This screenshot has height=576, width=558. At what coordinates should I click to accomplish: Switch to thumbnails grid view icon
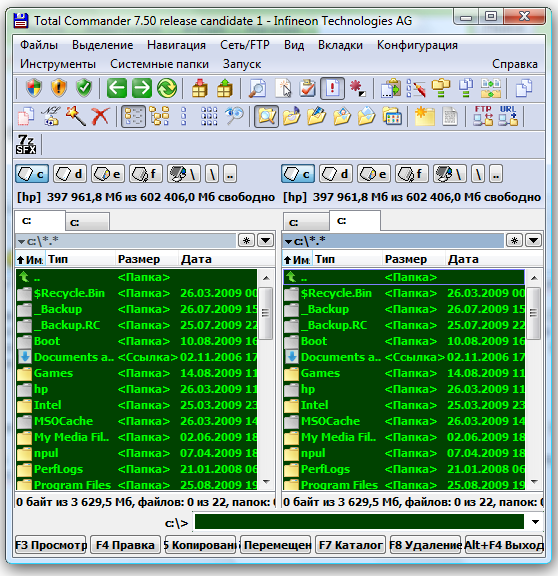pos(209,116)
